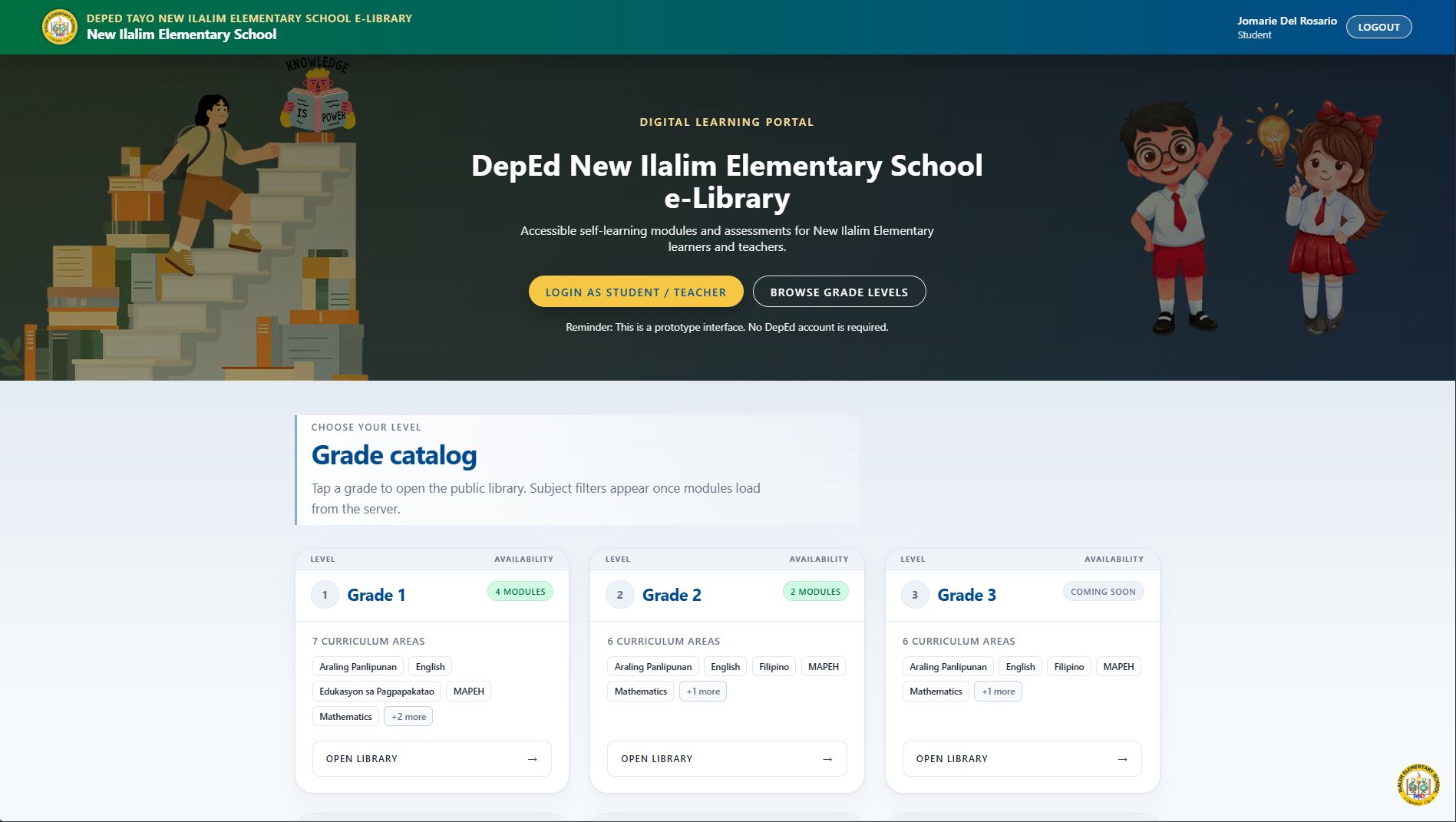Select Edukasyon sa Pagpapakatao tag

click(377, 692)
